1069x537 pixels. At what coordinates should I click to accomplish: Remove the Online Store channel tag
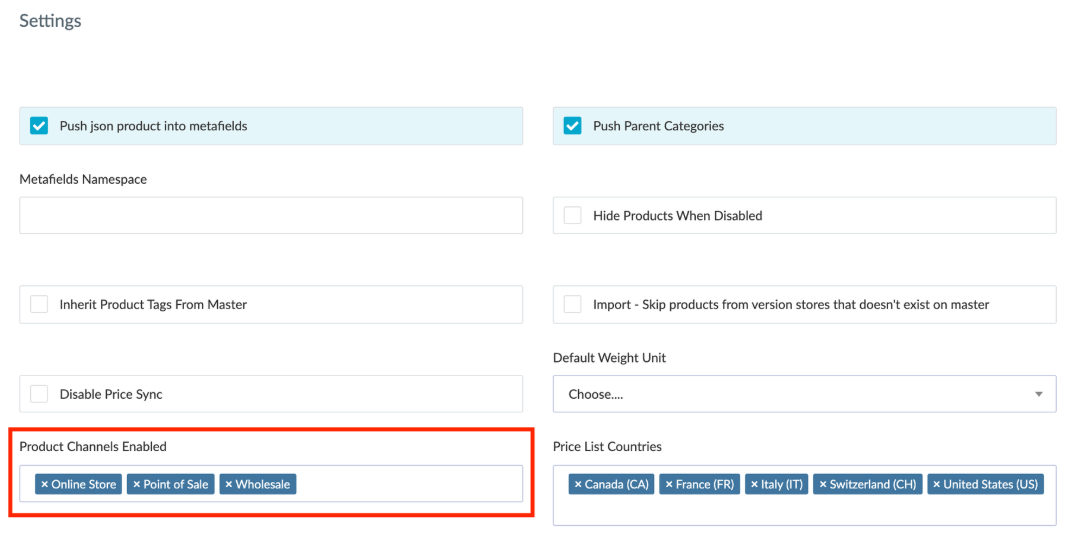(45, 485)
